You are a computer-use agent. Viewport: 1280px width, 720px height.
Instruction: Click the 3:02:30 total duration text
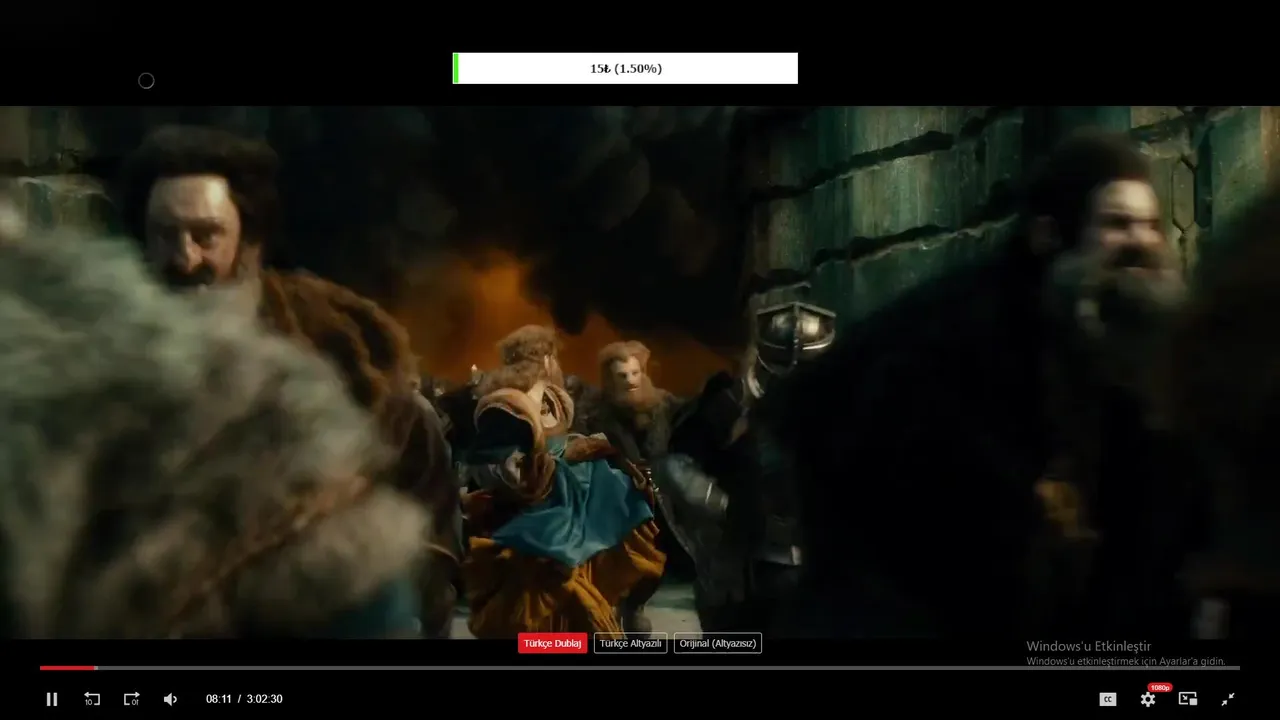(x=264, y=699)
